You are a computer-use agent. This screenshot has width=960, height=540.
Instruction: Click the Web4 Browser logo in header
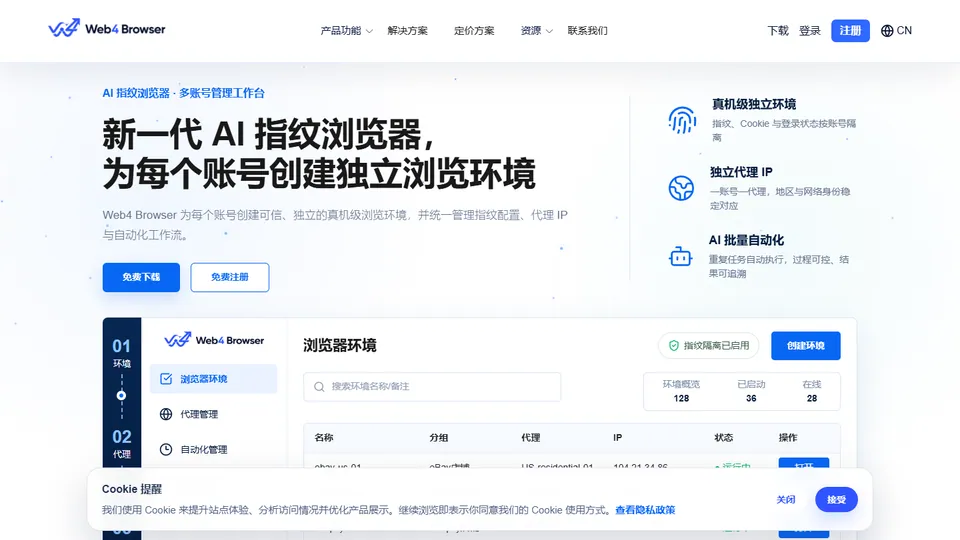(x=107, y=29)
